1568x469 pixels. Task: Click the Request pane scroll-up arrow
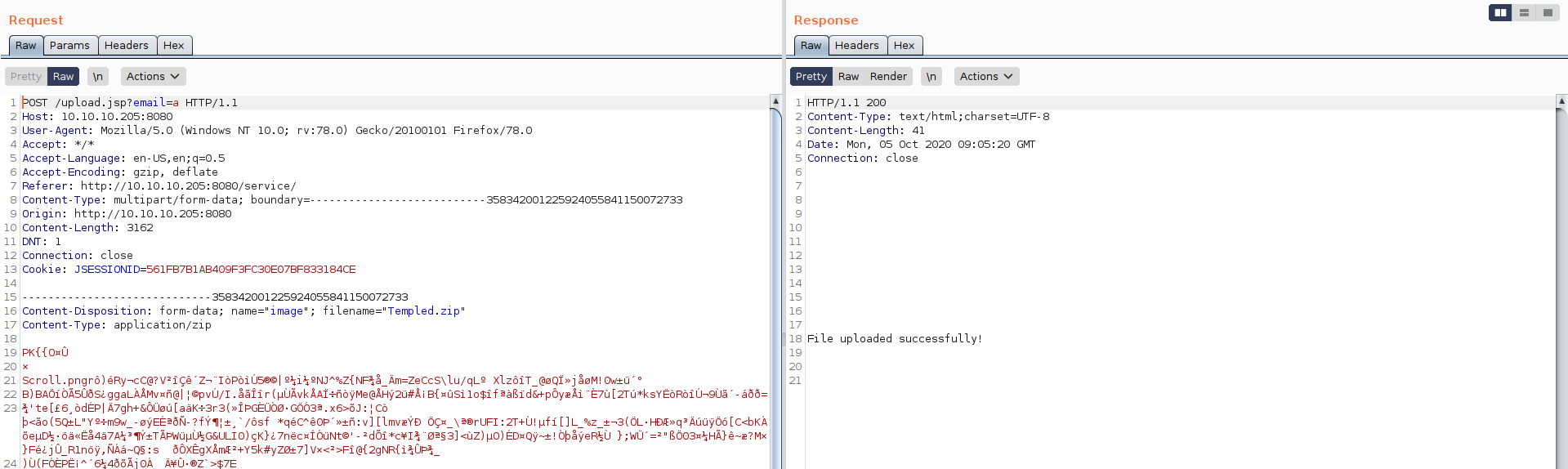775,101
